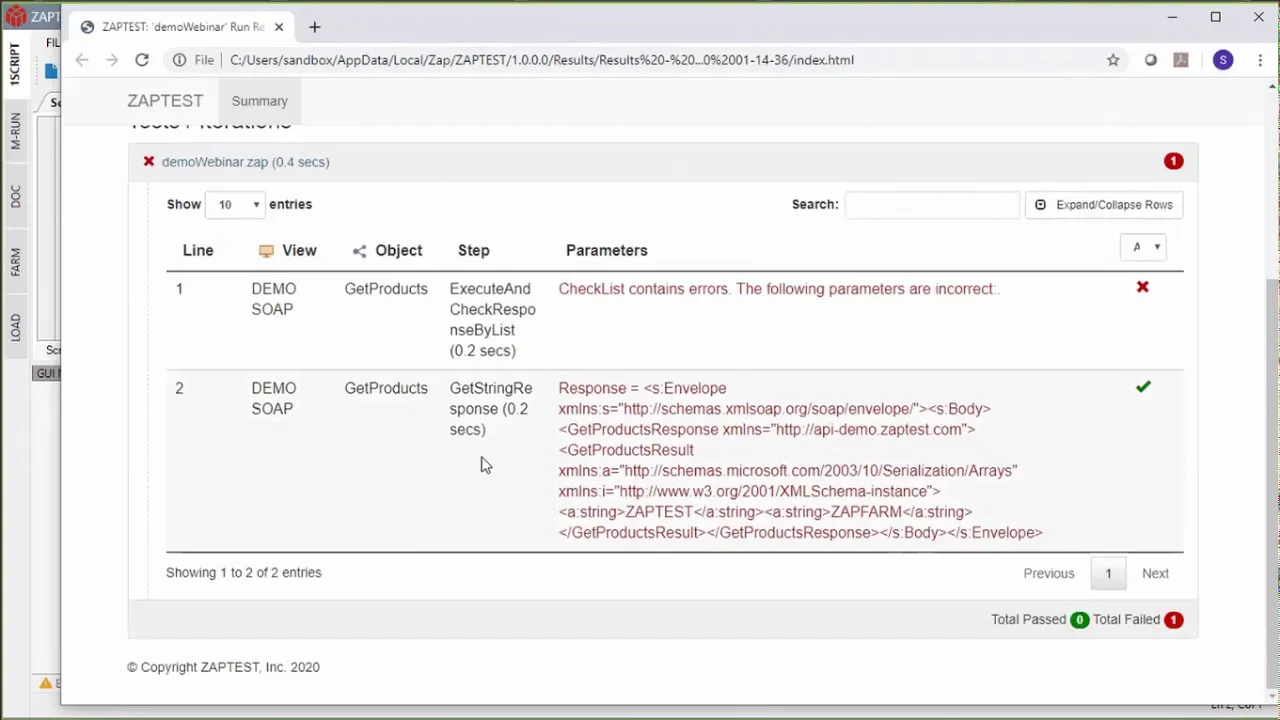The width and height of the screenshot is (1280, 720).
Task: Open the round grey extension icon
Action: click(1151, 60)
